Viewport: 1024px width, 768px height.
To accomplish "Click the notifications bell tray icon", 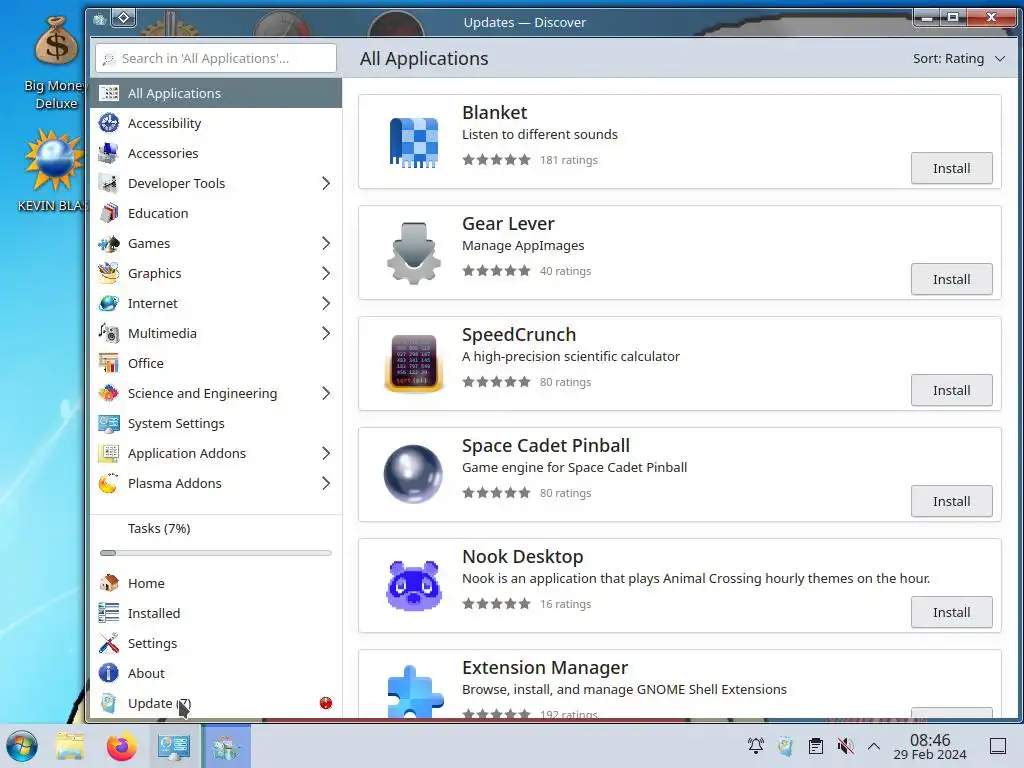I will [756, 746].
